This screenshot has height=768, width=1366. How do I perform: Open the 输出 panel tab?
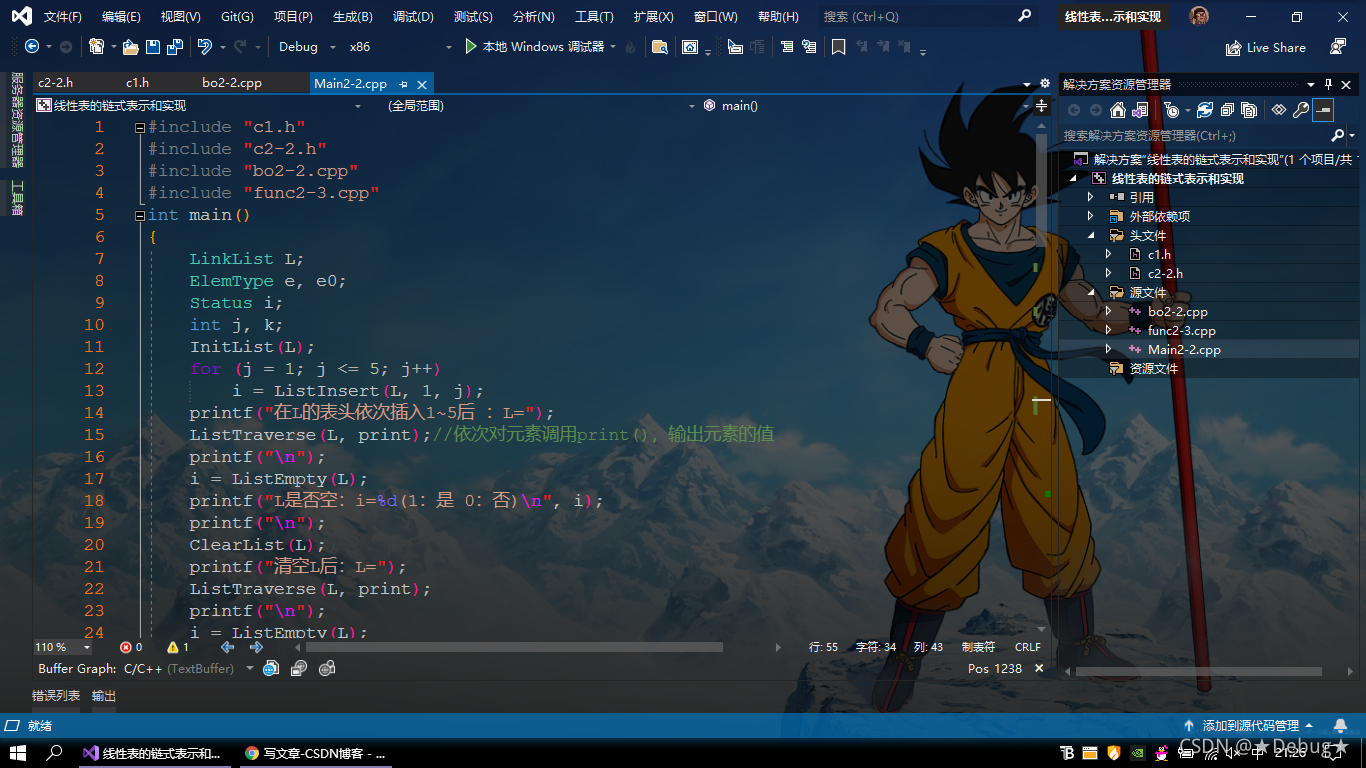[104, 696]
